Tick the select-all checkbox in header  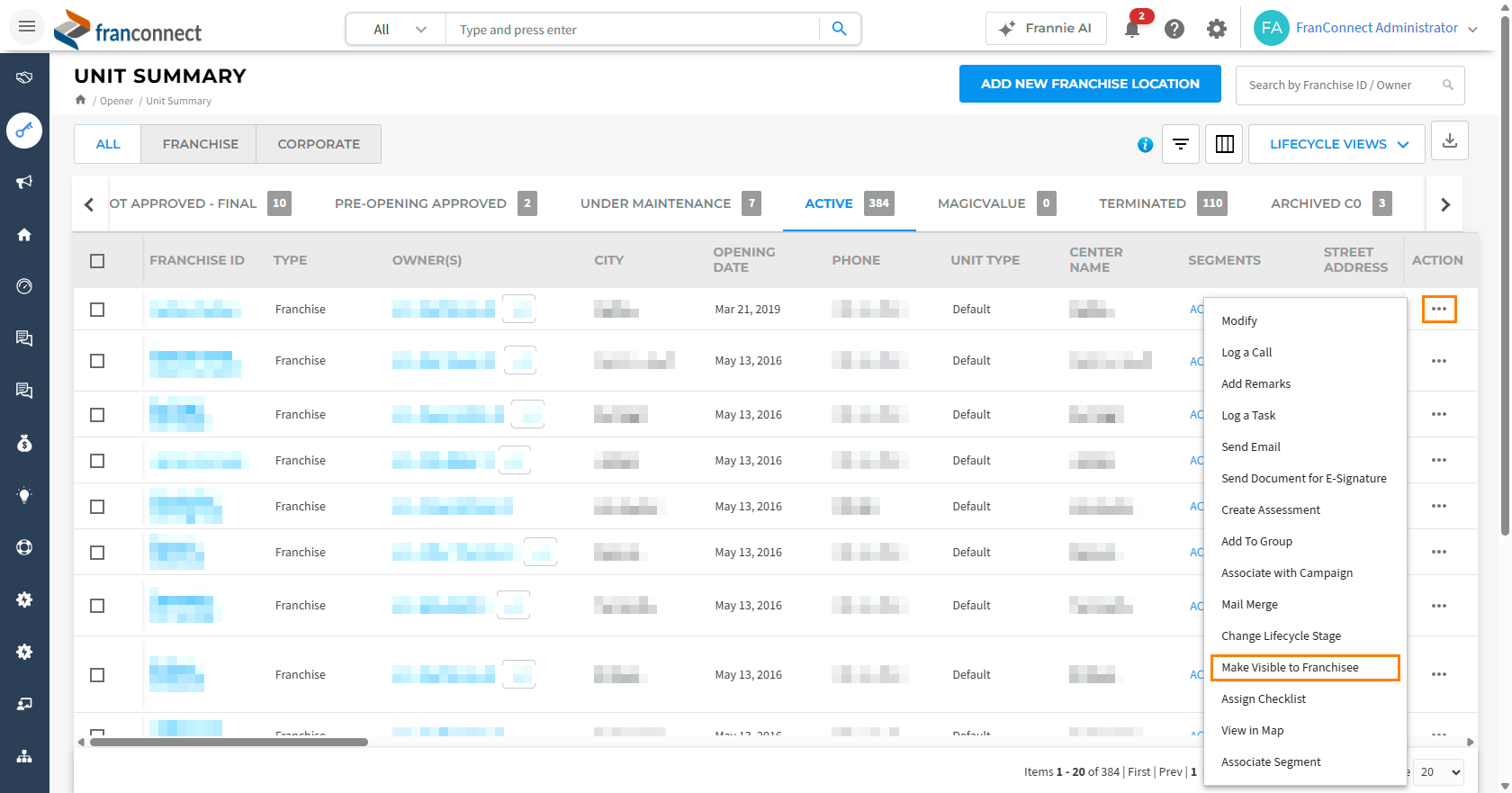pos(97,261)
